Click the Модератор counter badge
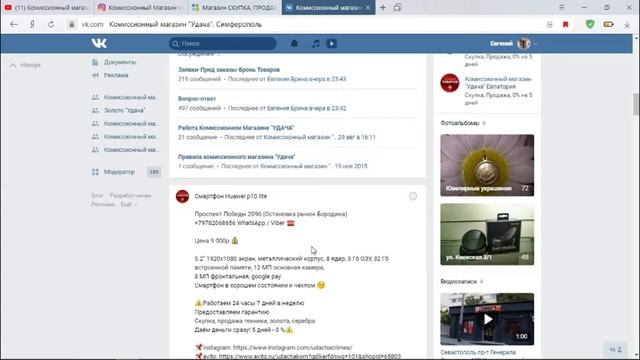The width and height of the screenshot is (640, 360). 154,172
